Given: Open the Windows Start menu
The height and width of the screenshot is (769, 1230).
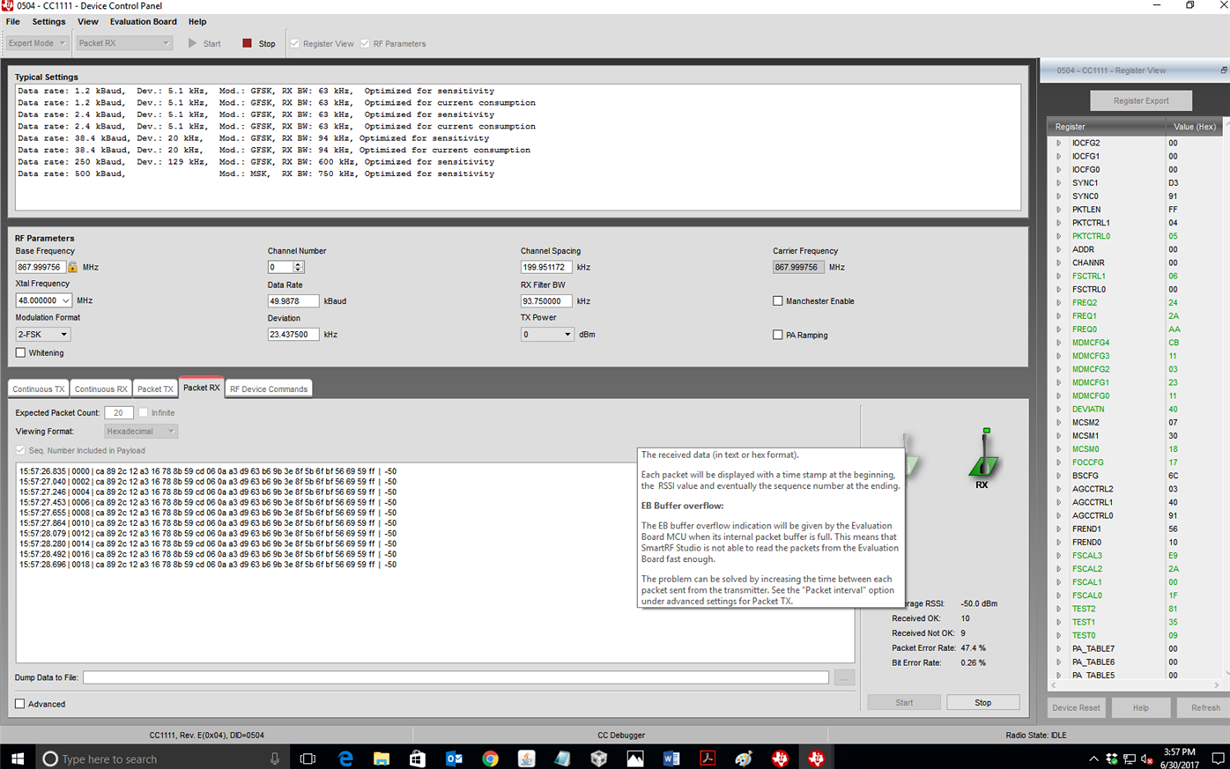Looking at the screenshot, I should tap(17, 759).
